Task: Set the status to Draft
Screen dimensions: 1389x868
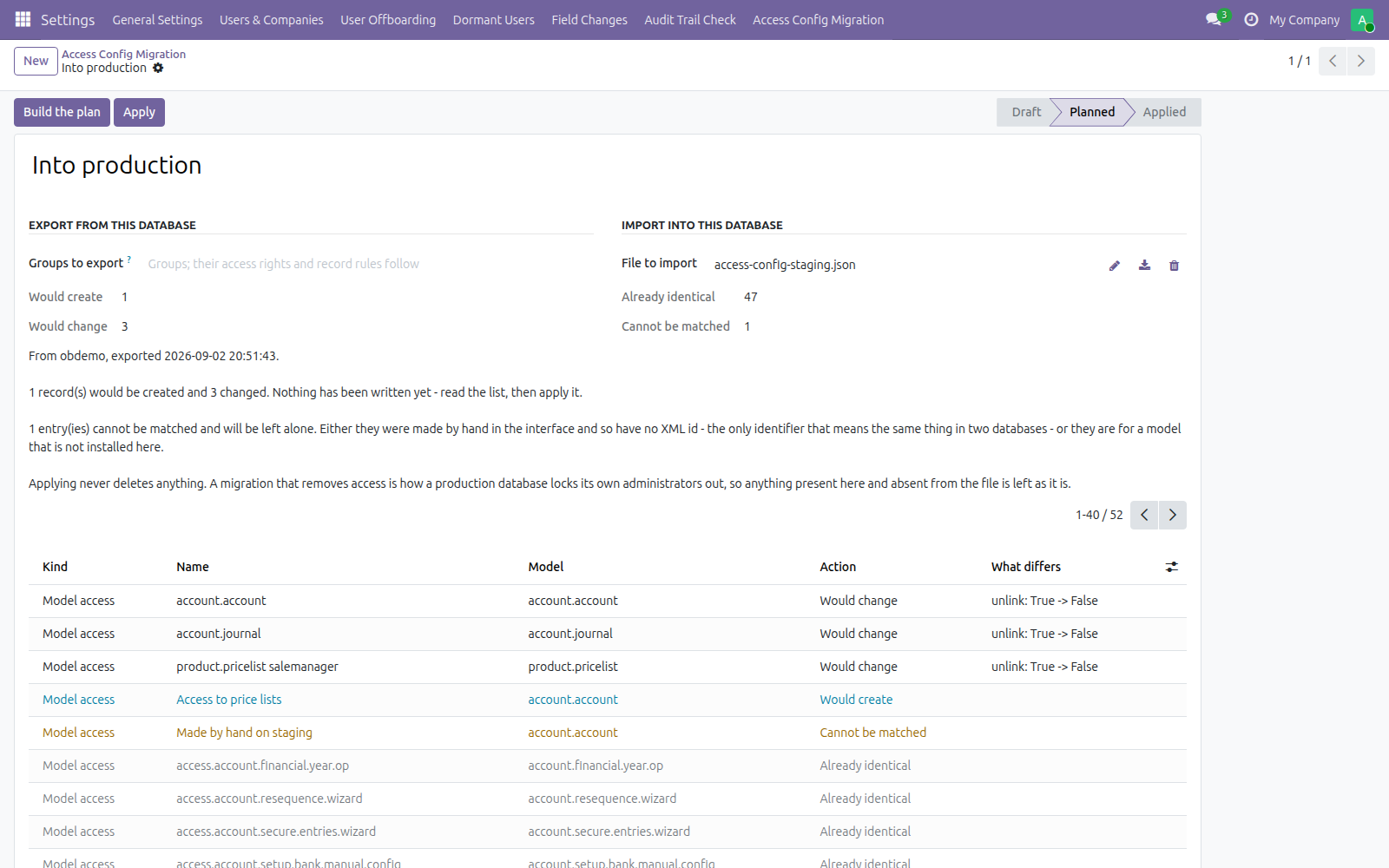Action: [1026, 112]
